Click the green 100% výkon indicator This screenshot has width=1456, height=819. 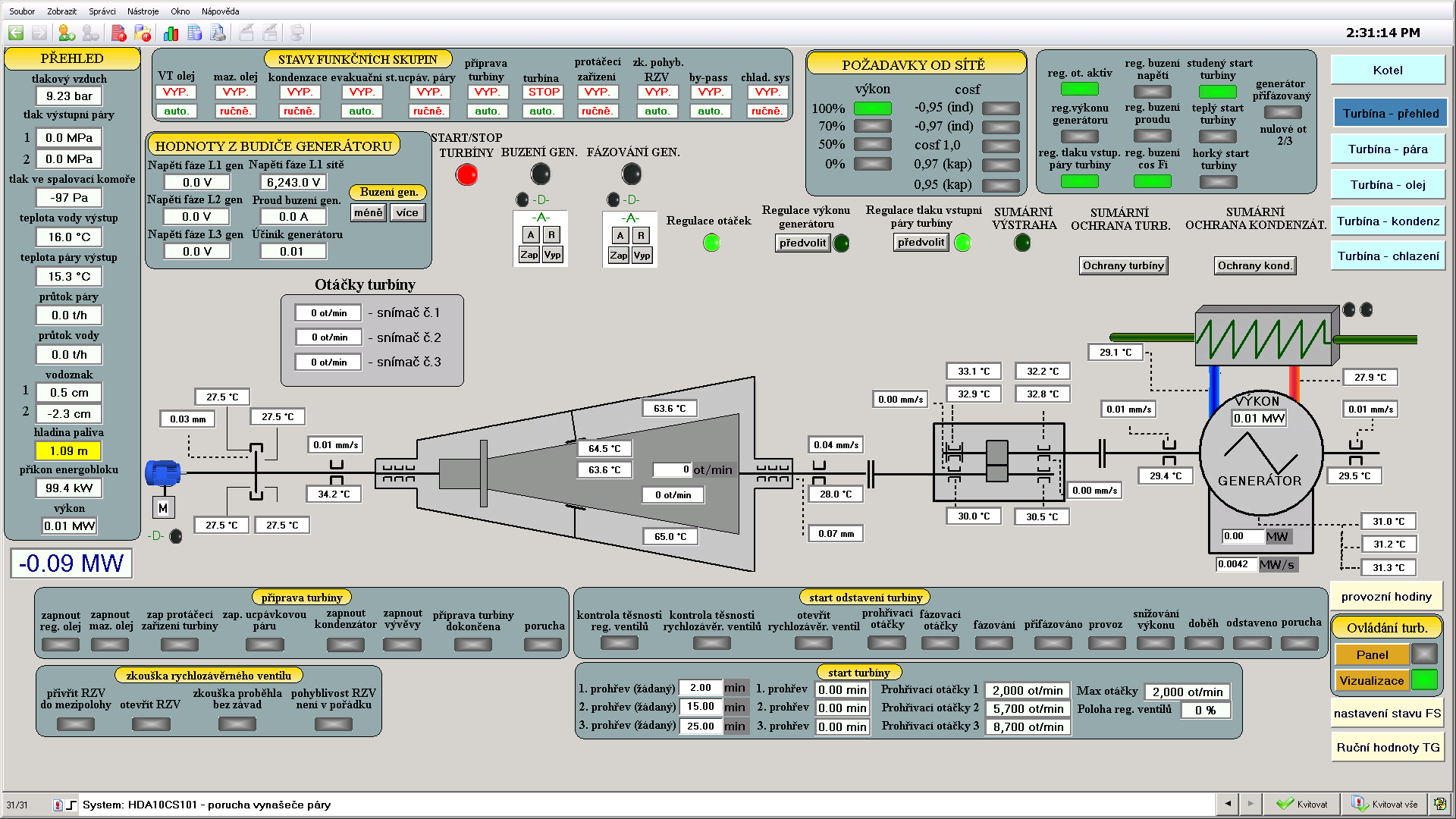(x=872, y=108)
